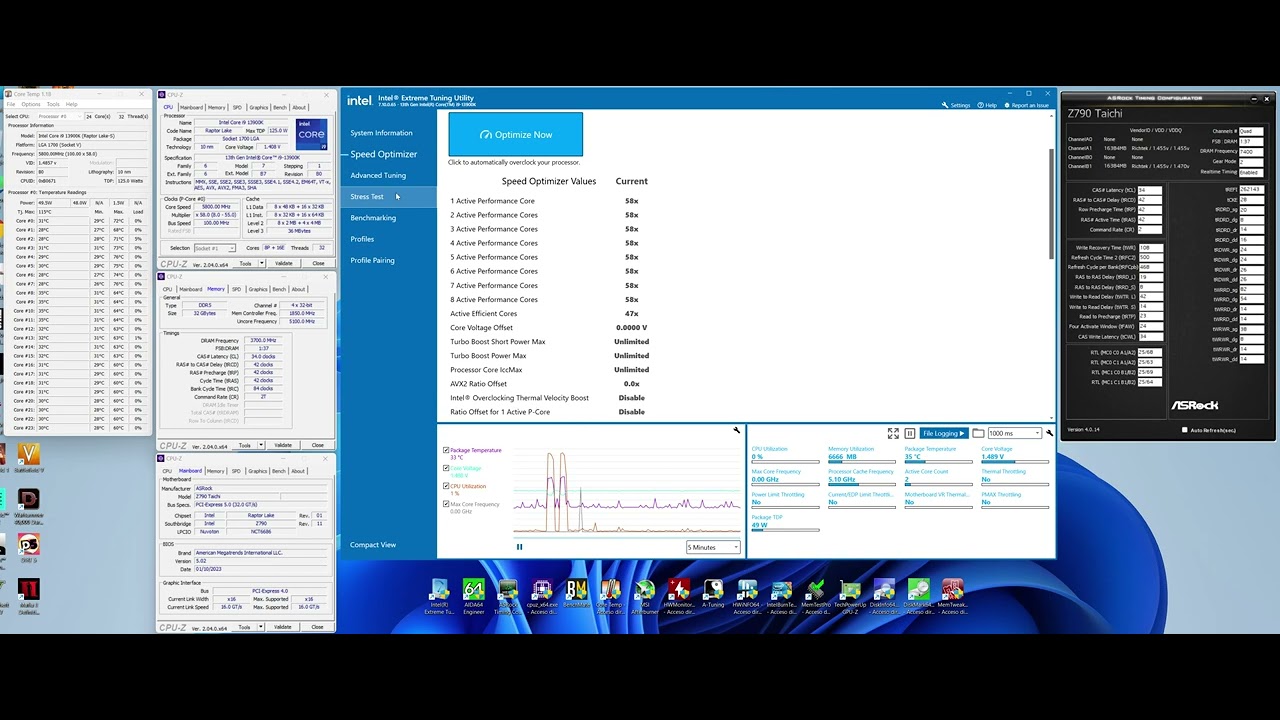Toggle the Package Temperature graph checkbox
Screen dimensions: 1280x720
pos(446,450)
